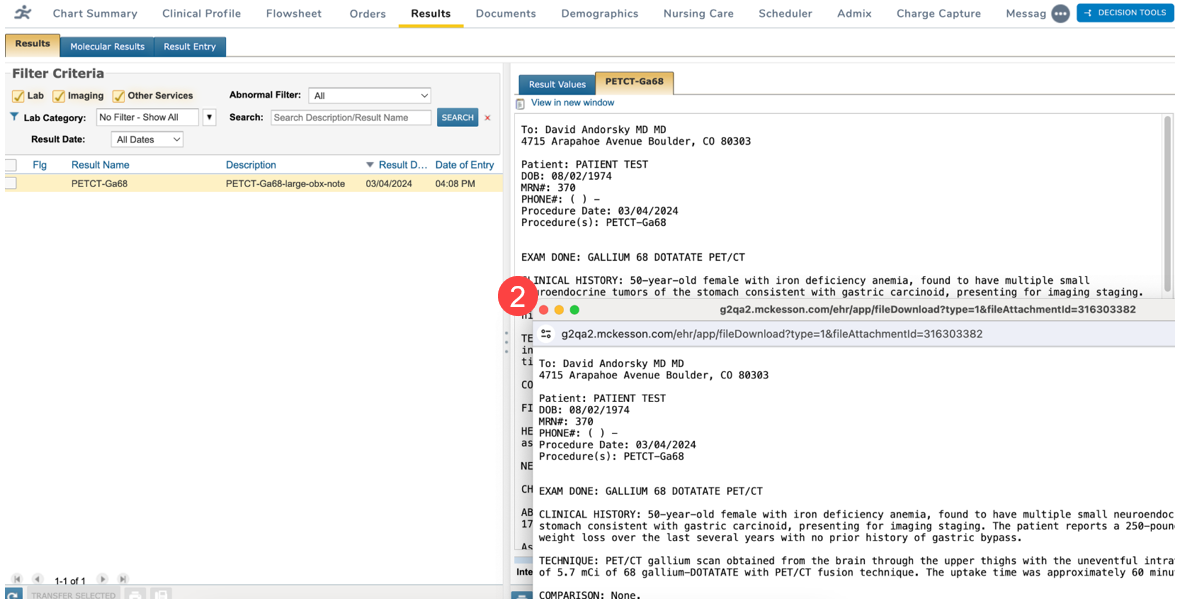Open the Lab Category dropdown arrow

pyautogui.click(x=209, y=118)
